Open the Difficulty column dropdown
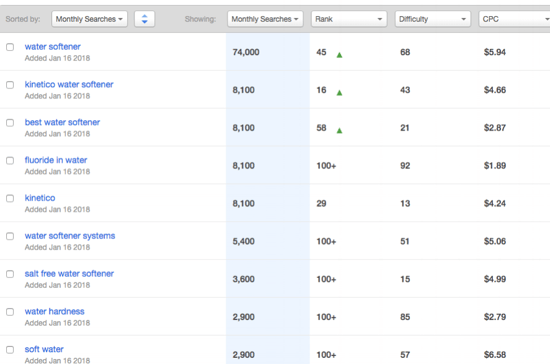The width and height of the screenshot is (550, 364). (x=433, y=19)
